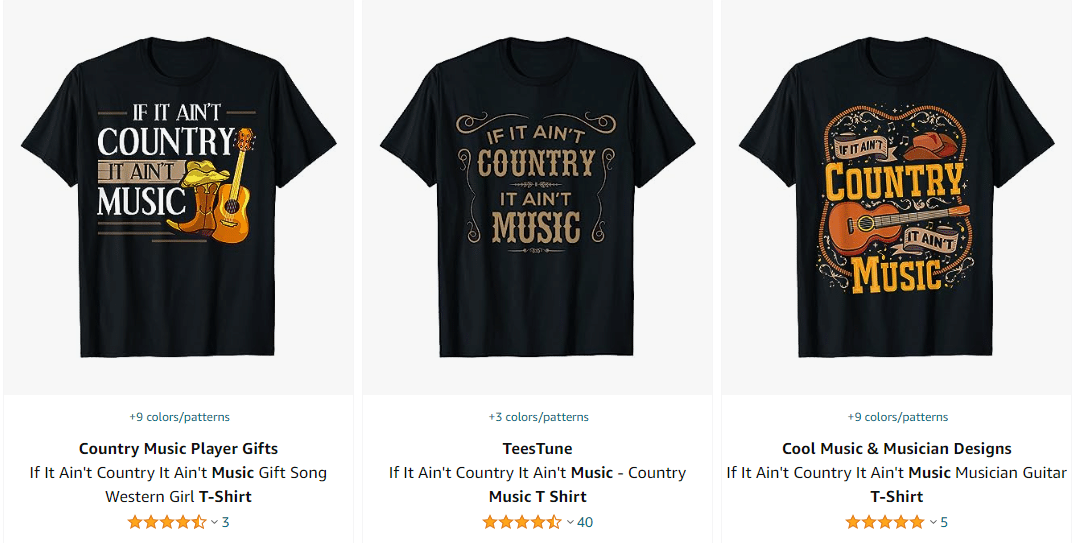Viewport: 1075px width, 543px height.
Task: Open the Gift Song Western Girl T-Shirt title
Action: tap(178, 485)
